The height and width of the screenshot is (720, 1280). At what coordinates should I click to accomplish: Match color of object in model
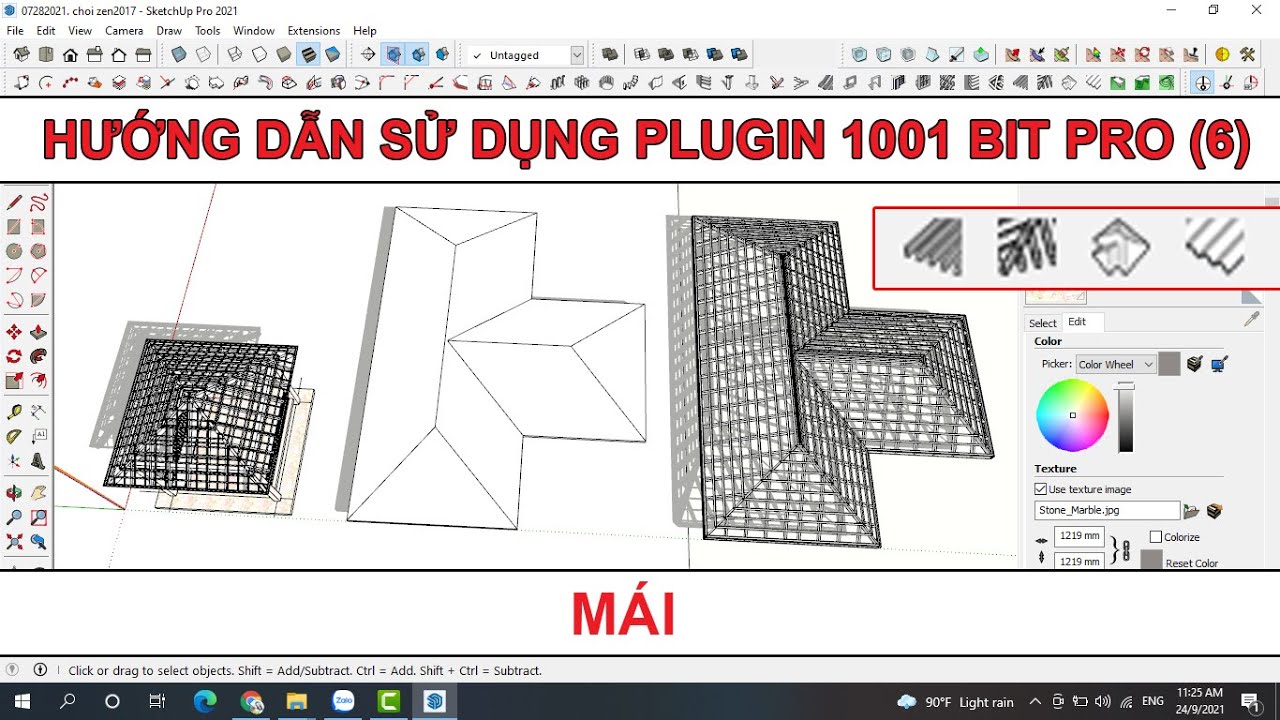tap(1194, 364)
